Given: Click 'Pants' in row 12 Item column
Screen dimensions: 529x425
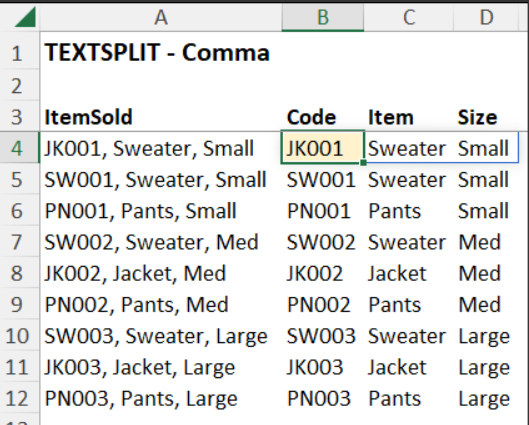Looking at the screenshot, I should click(409, 398).
